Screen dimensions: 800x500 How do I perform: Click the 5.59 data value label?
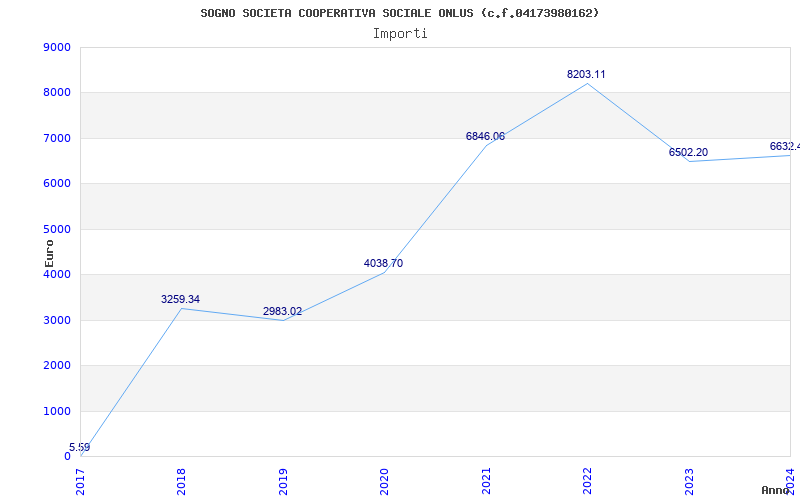point(80,447)
